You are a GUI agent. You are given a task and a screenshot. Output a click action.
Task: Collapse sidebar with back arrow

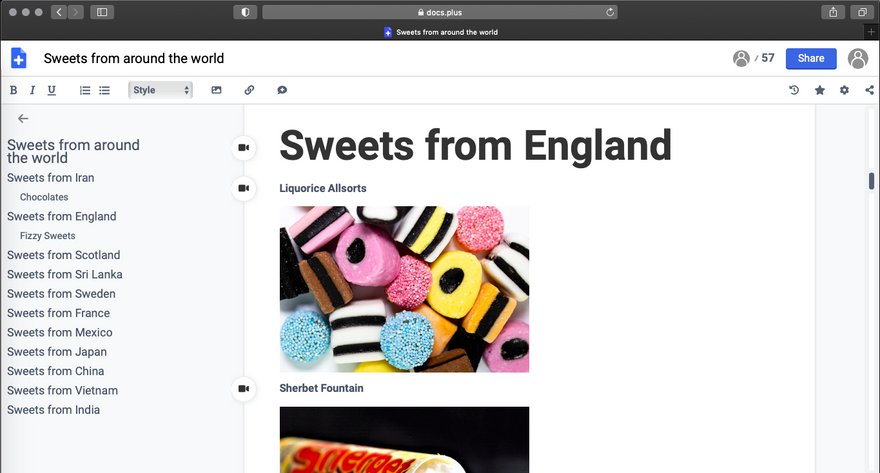tap(23, 118)
